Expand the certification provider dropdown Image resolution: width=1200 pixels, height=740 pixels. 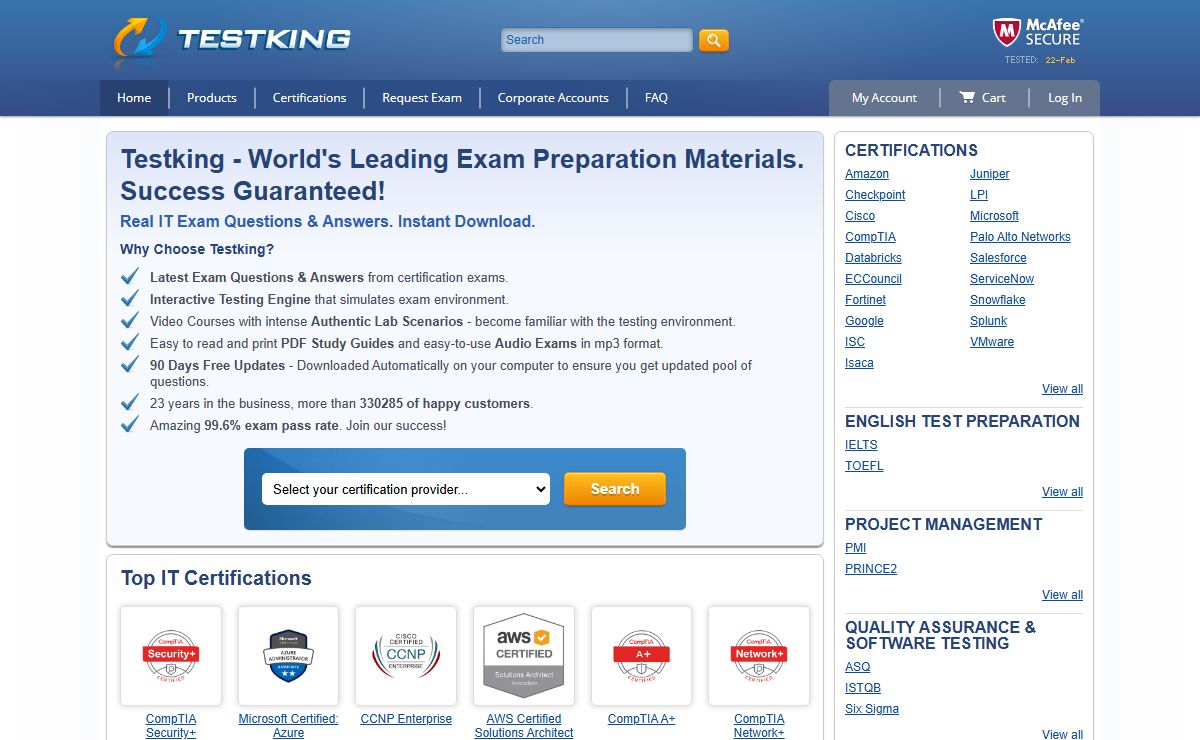[x=406, y=489]
